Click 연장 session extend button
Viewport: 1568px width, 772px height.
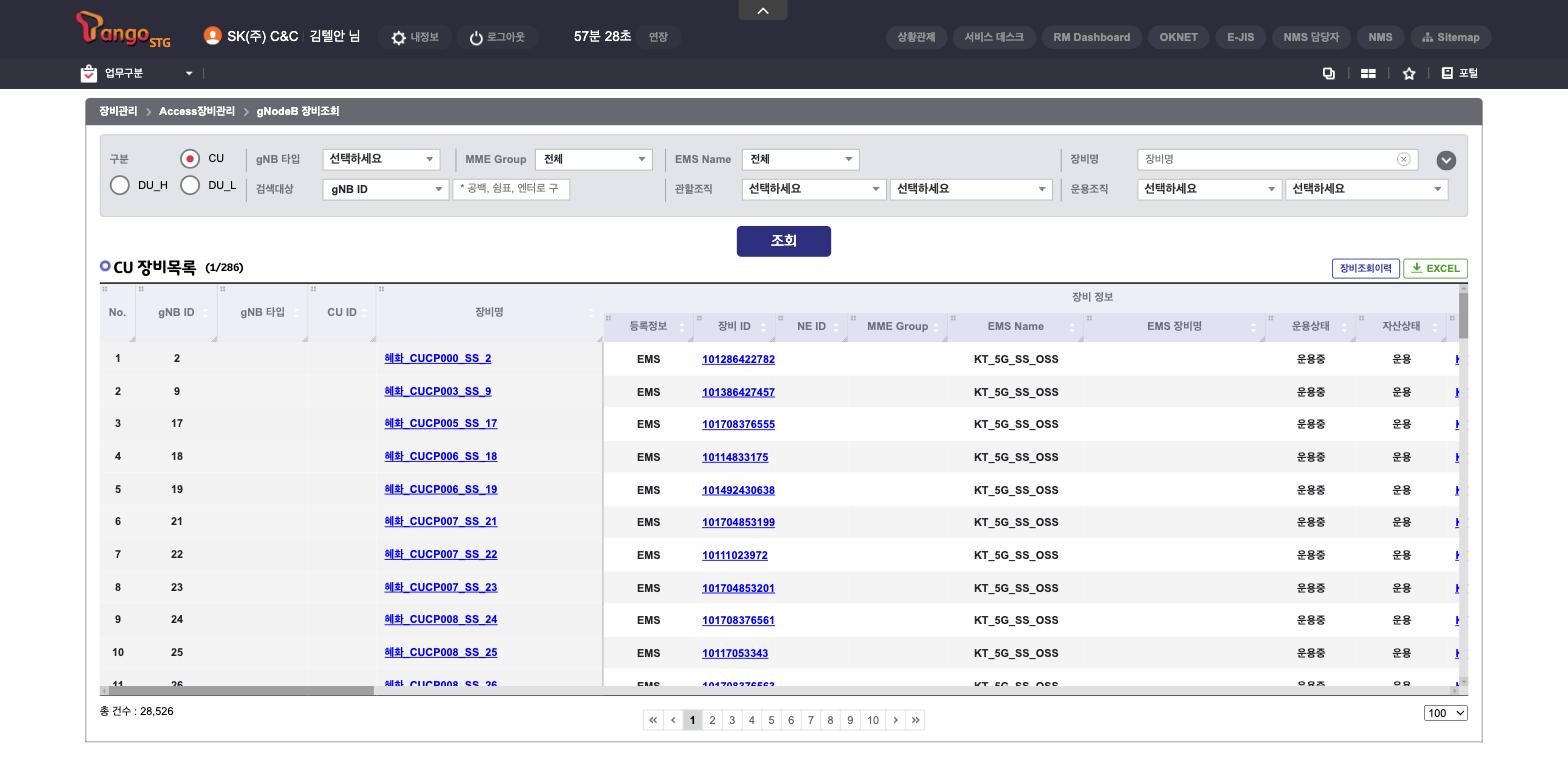(658, 37)
